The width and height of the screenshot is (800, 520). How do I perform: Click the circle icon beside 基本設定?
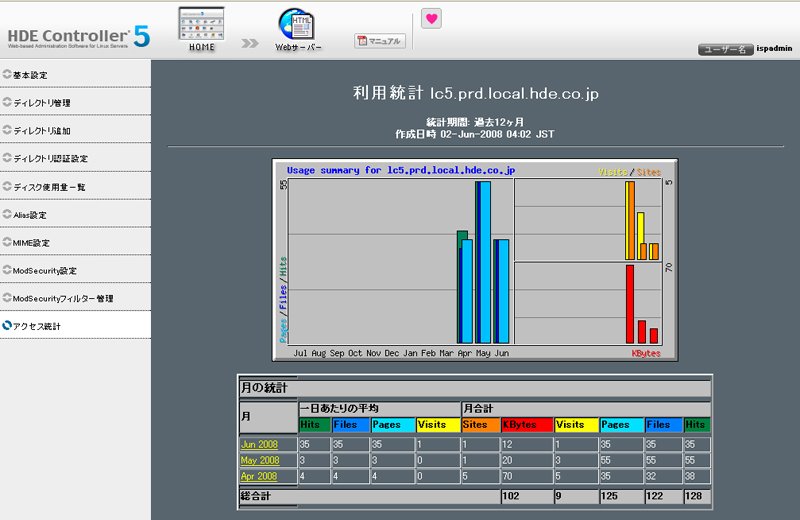[x=7, y=74]
